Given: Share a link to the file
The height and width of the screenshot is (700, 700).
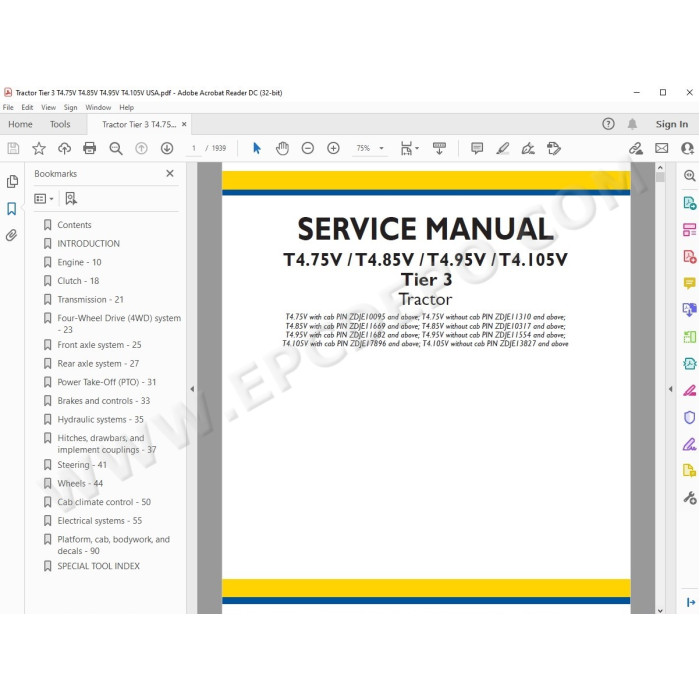Looking at the screenshot, I should click(x=636, y=148).
